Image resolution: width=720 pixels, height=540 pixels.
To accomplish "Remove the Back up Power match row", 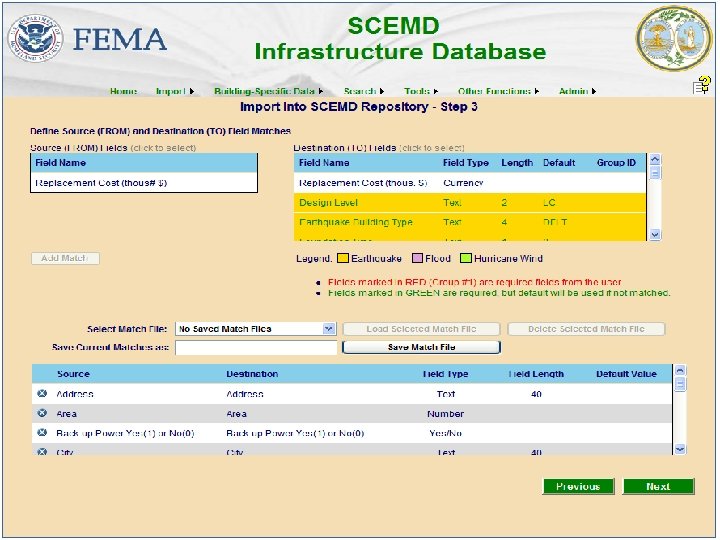I will (42, 433).
